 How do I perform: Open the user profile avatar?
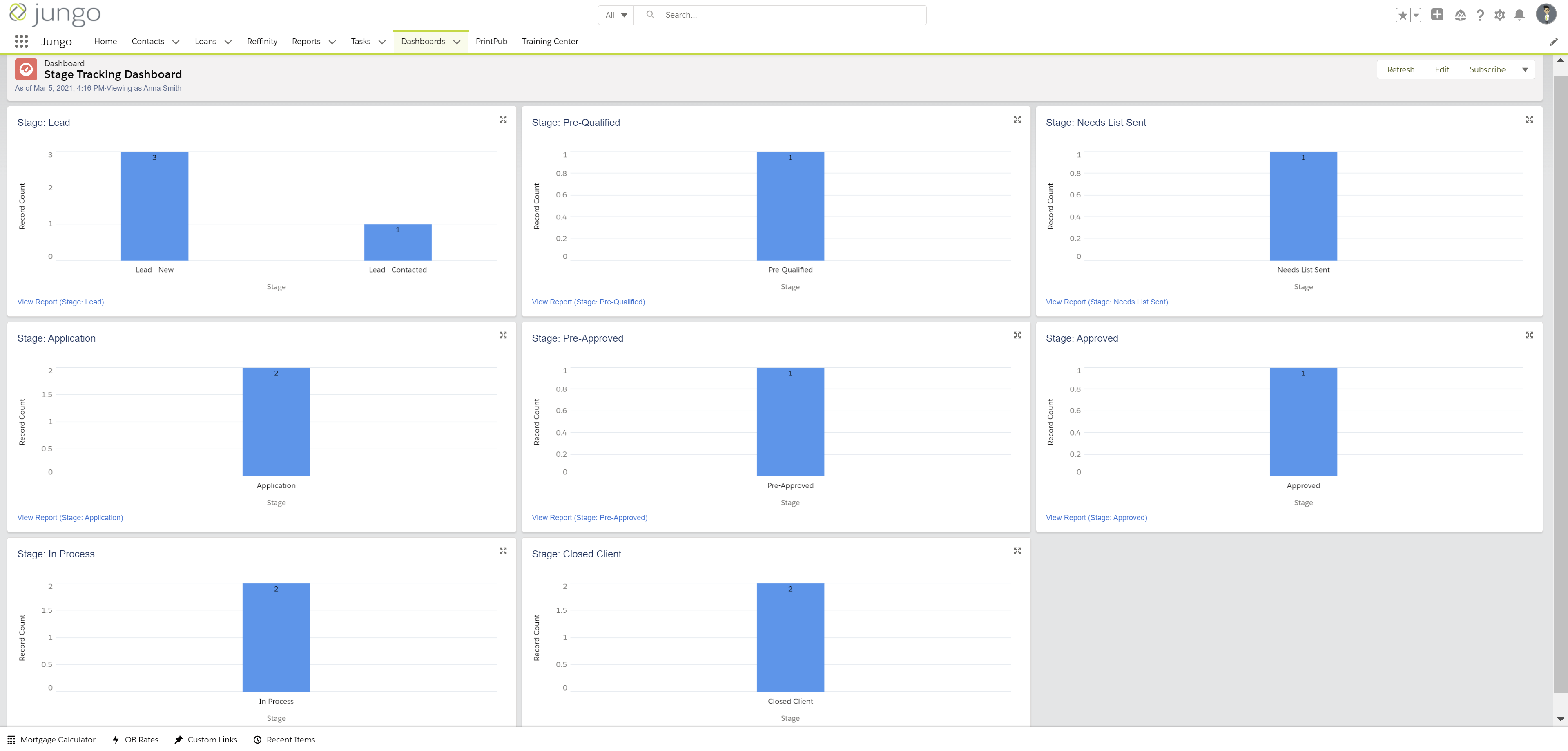point(1546,15)
